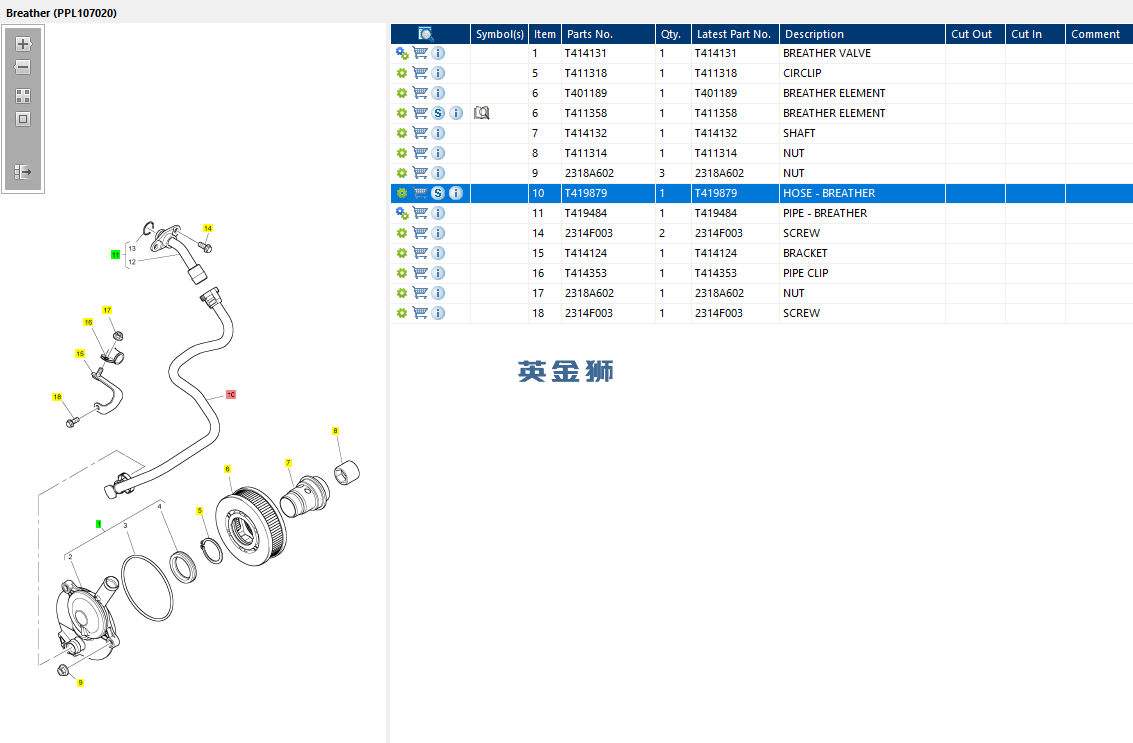Open assembly gears icon for T419484

(x=402, y=213)
